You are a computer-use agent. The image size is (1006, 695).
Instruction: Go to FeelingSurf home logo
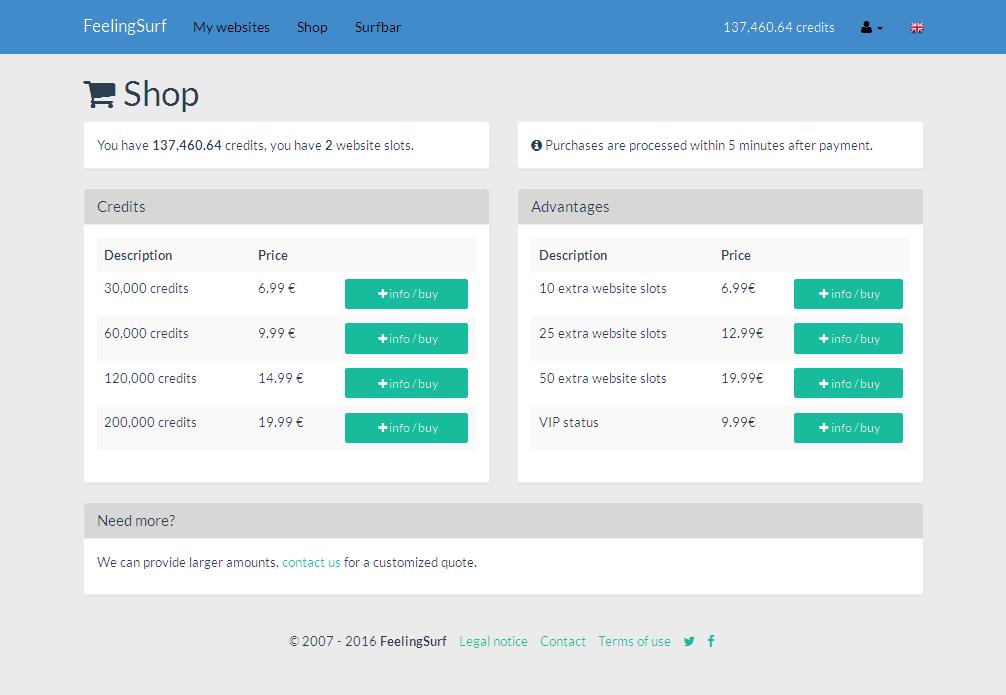coord(125,26)
